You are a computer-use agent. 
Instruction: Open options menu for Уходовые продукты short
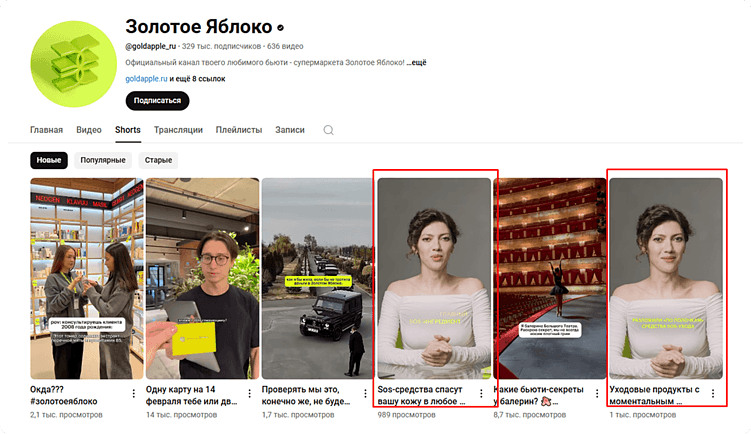(713, 394)
